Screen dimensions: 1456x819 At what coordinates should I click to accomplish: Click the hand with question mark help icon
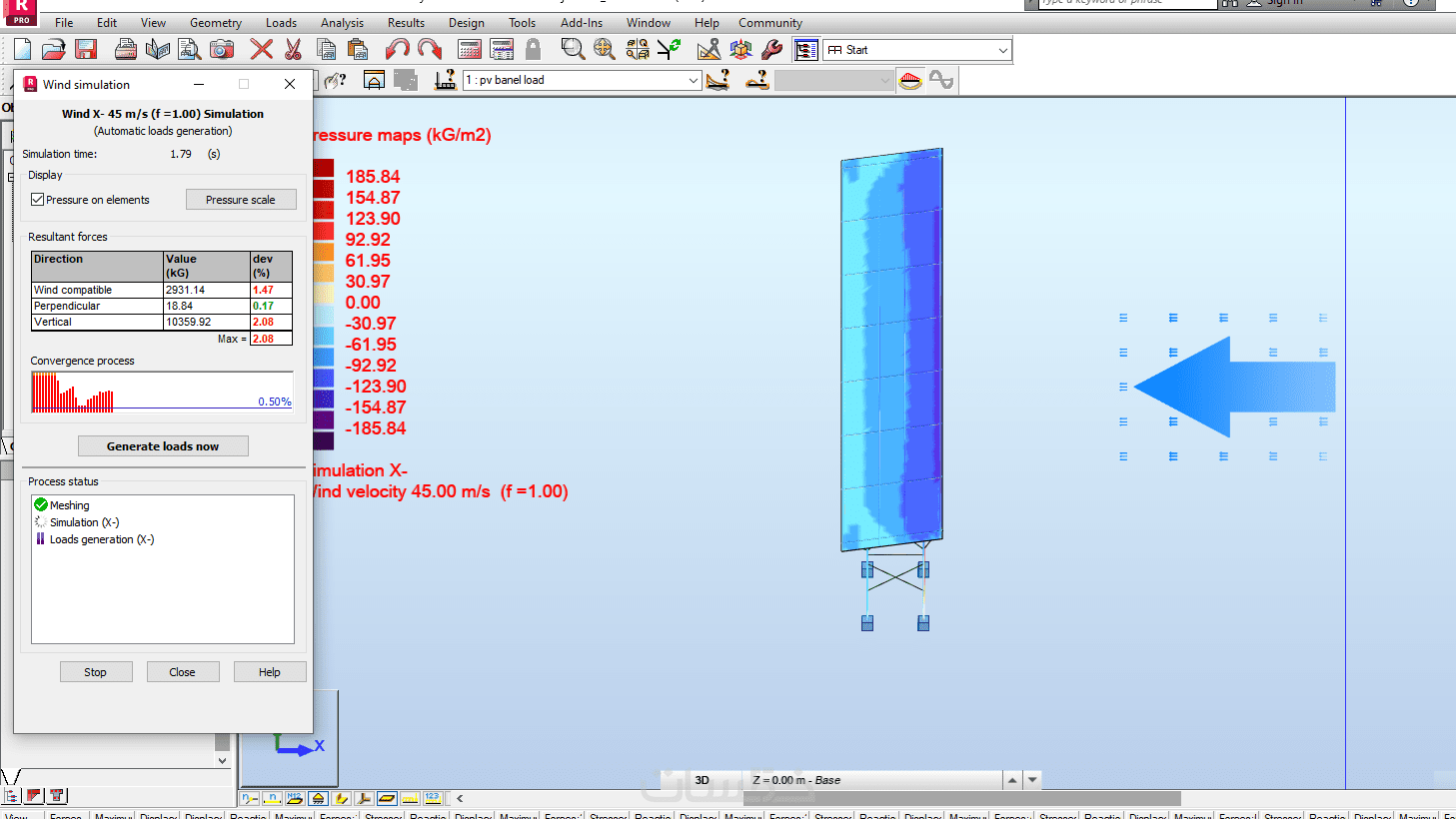point(335,80)
